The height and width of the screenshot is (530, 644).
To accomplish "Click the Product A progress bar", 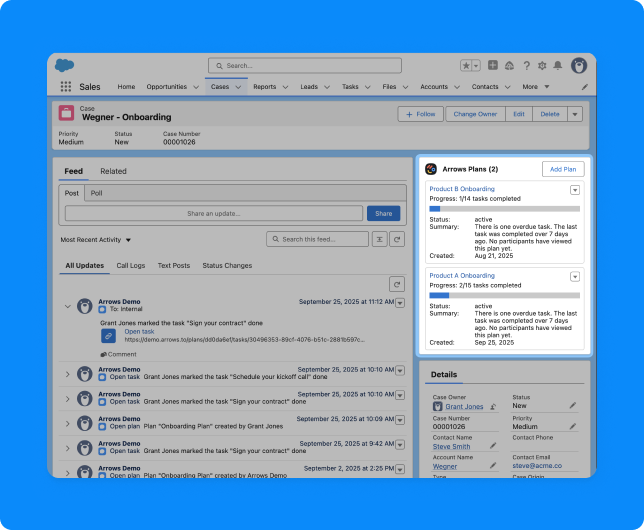I will click(x=504, y=295).
